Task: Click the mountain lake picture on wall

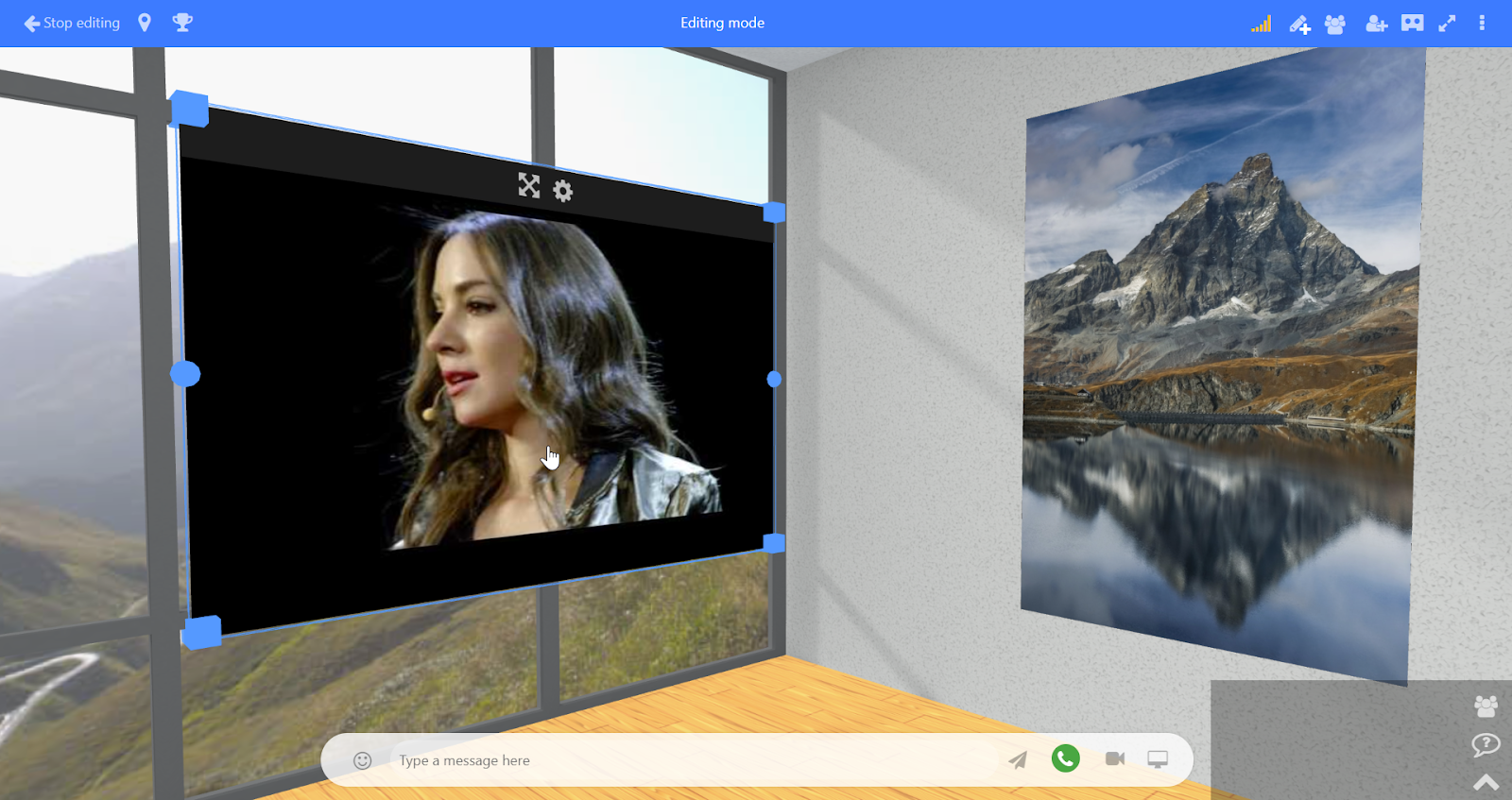Action: 1222,368
